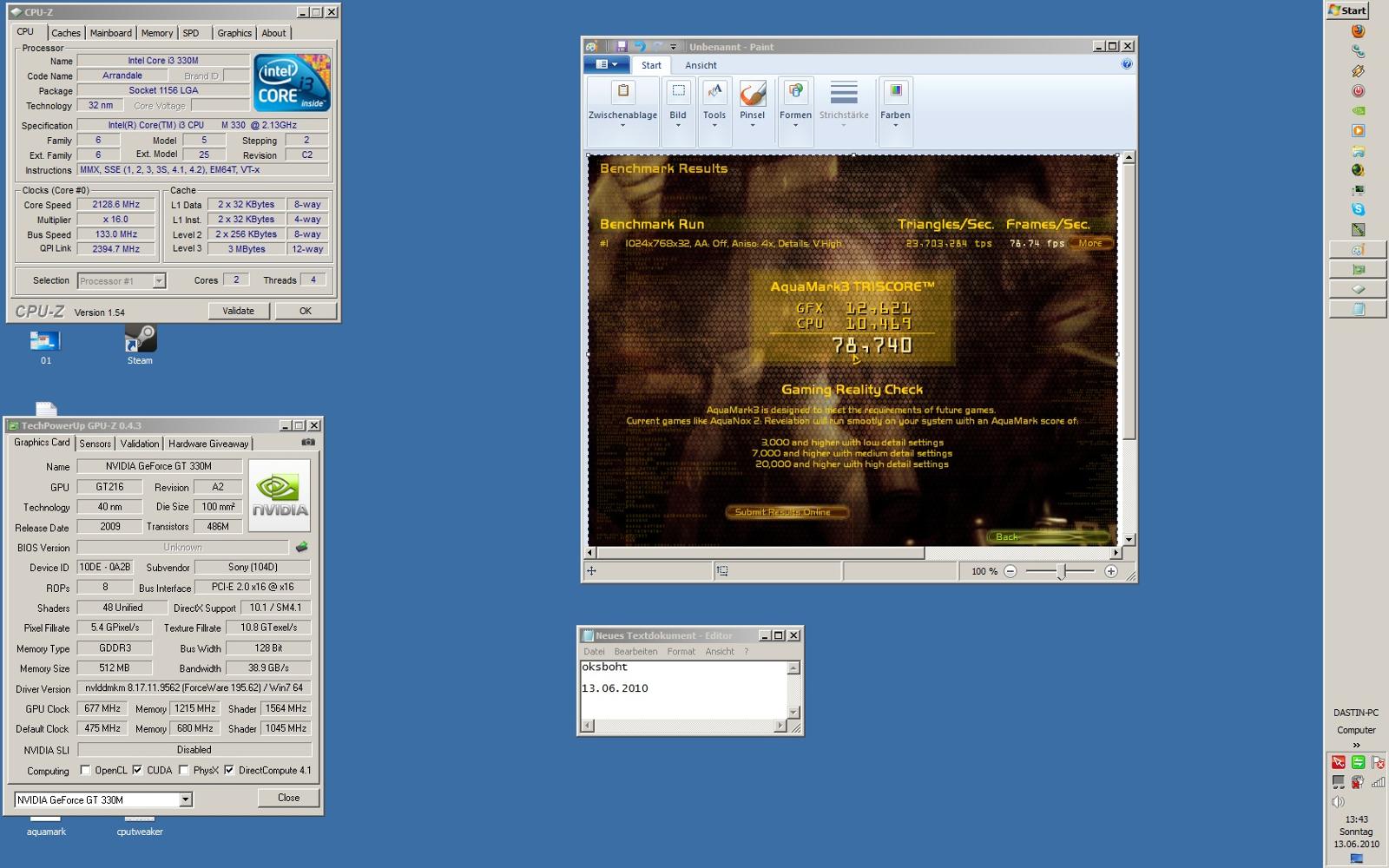The height and width of the screenshot is (868, 1389).
Task: Click the Validate button in CPU-Z
Action: (x=238, y=311)
